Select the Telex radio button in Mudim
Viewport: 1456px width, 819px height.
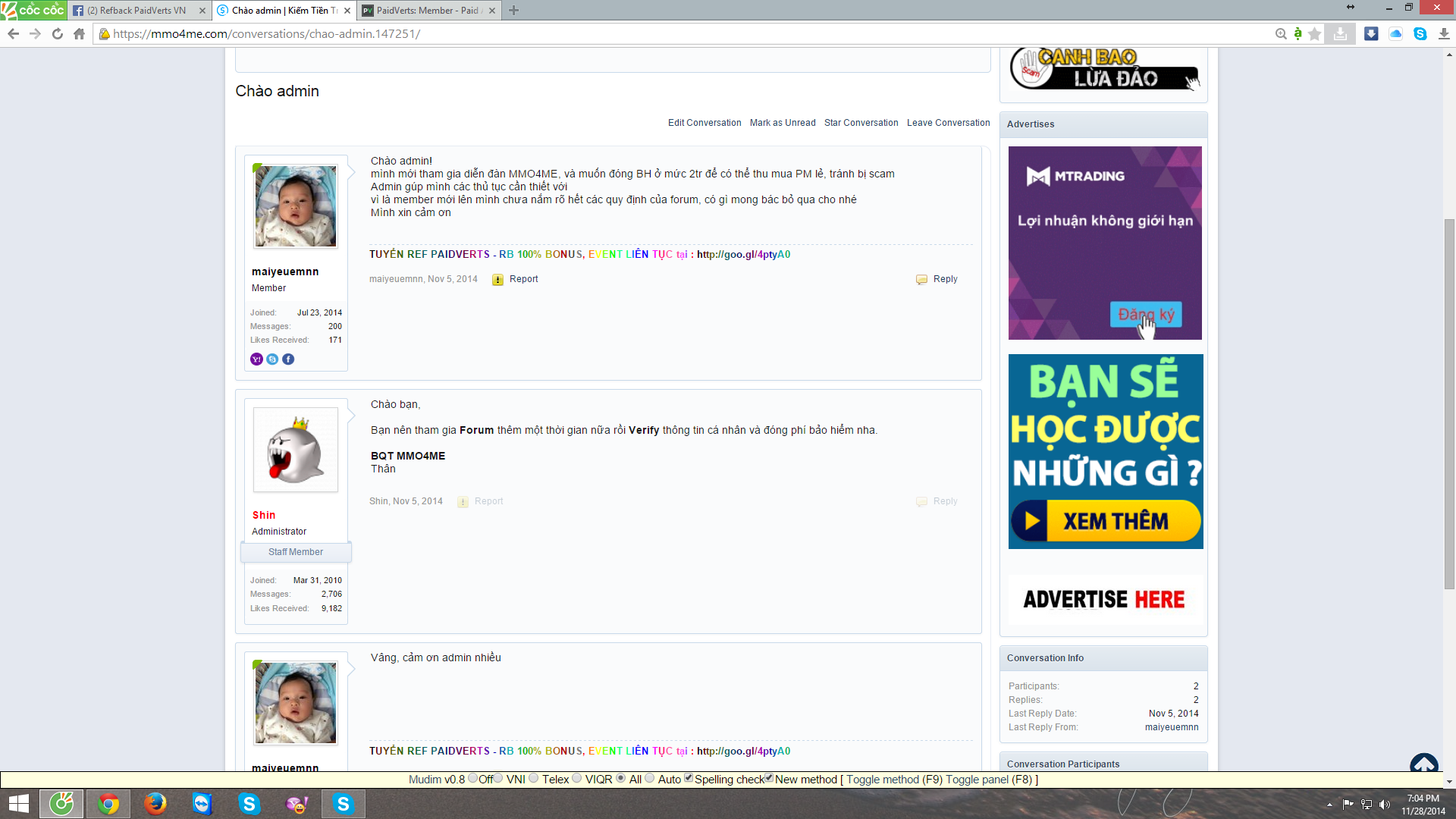pyautogui.click(x=534, y=778)
